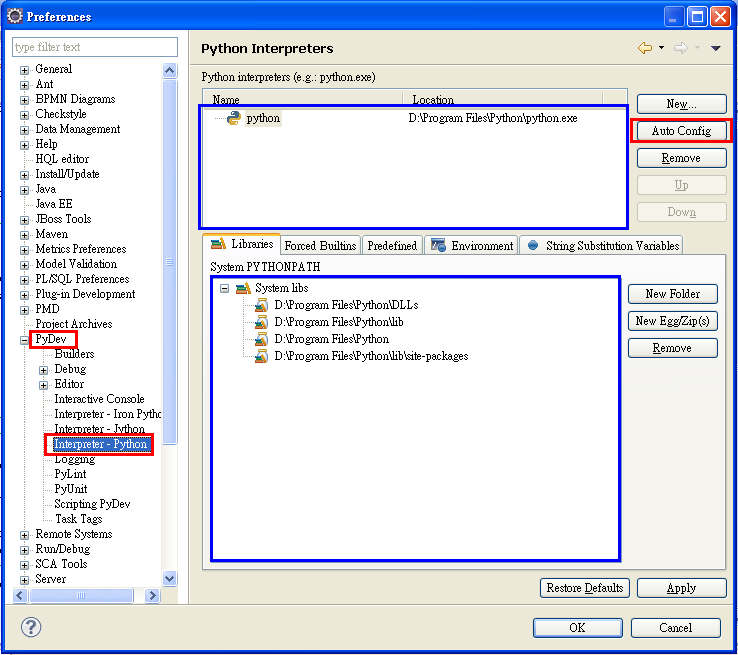
Task: Select Interpreter - Jython in tree
Action: coord(100,429)
